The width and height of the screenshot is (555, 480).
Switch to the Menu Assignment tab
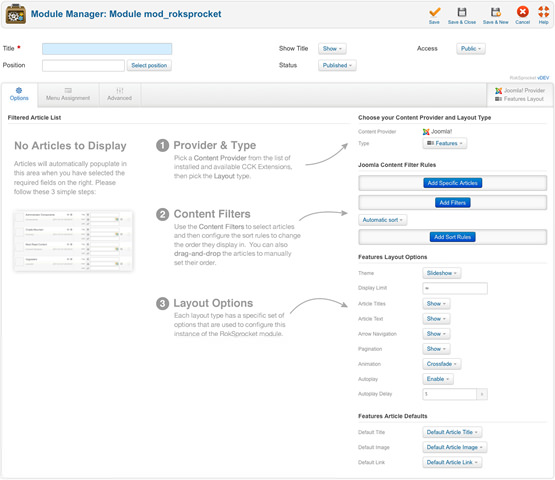point(68,95)
